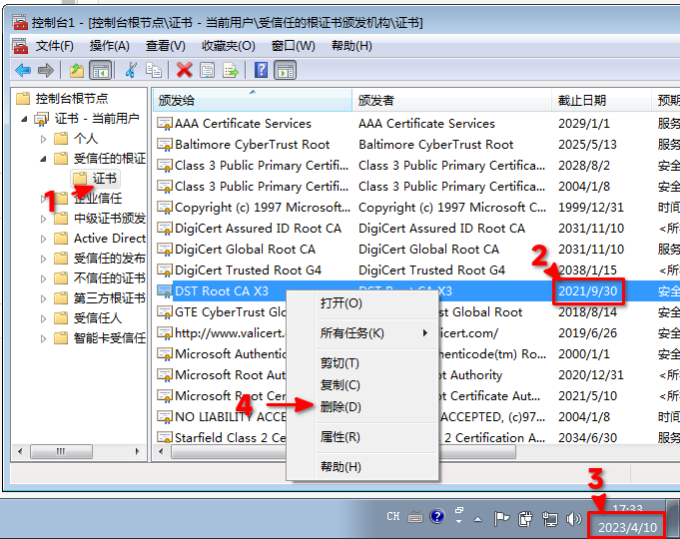The image size is (680, 539).
Task: Expand the 受信任人 folder node
Action: [43, 318]
